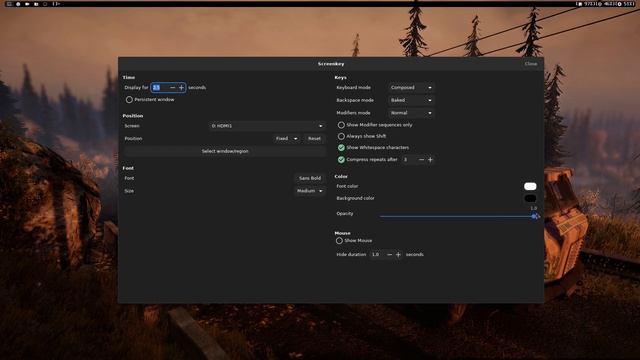Click the Time section heading
This screenshot has height=360, width=640.
129,78
